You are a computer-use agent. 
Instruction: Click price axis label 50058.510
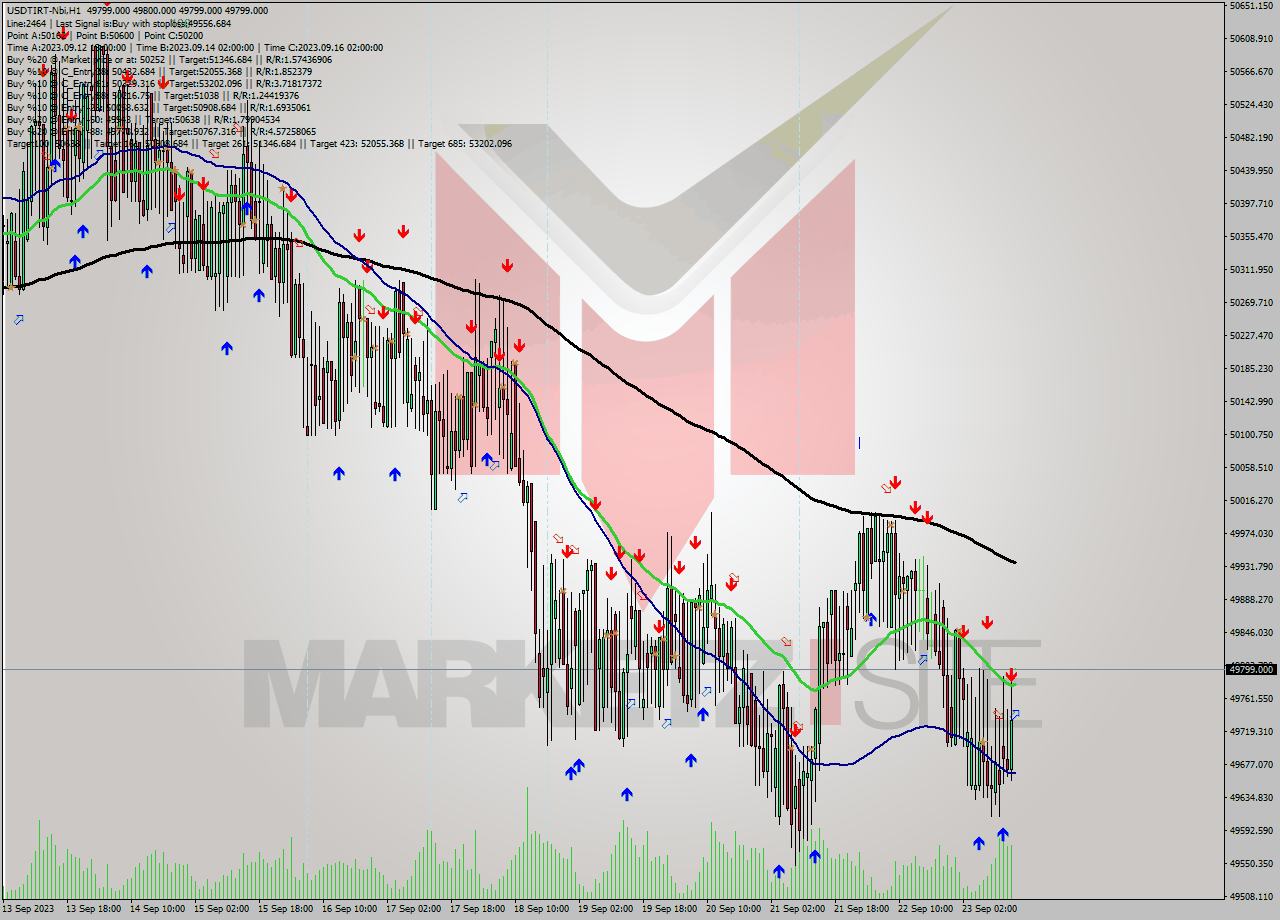pyautogui.click(x=1252, y=467)
